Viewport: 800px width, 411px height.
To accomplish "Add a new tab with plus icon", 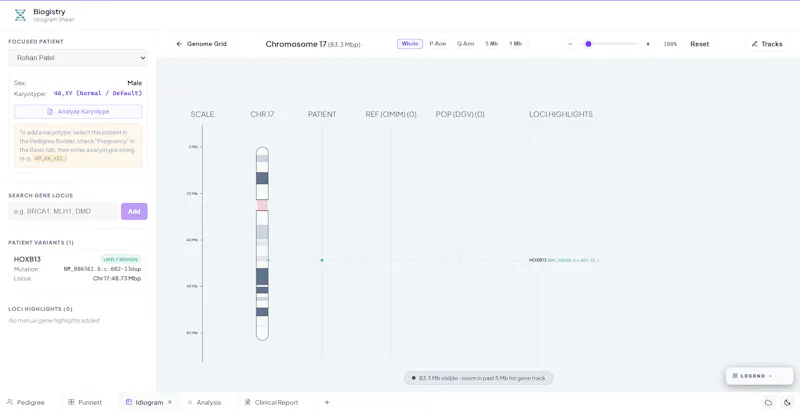I will point(327,402).
